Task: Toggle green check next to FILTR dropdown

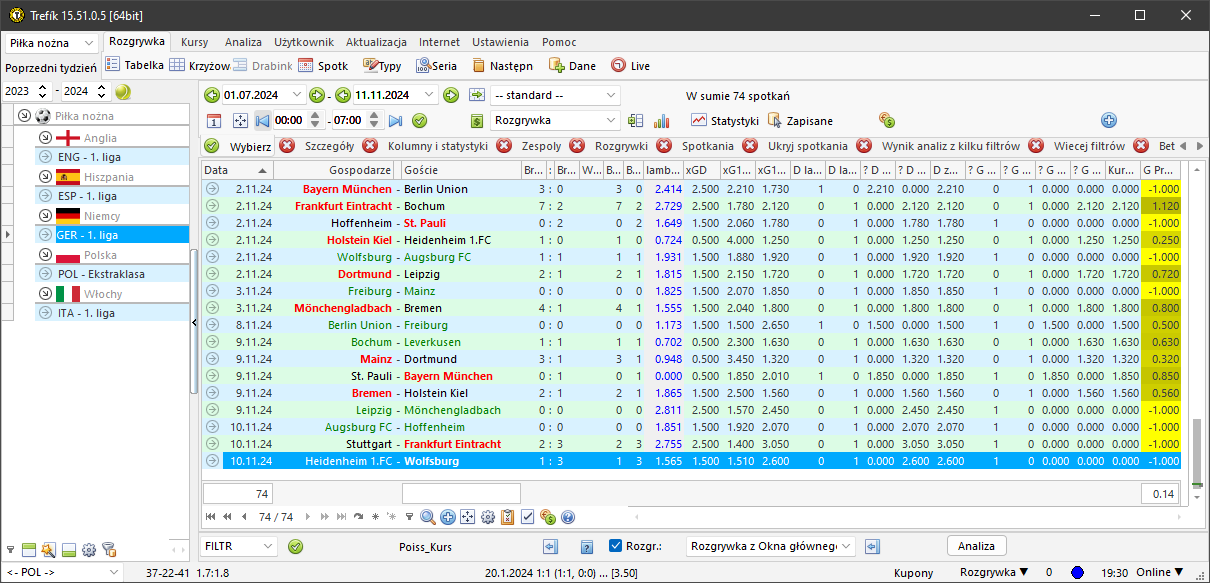Action: point(295,546)
